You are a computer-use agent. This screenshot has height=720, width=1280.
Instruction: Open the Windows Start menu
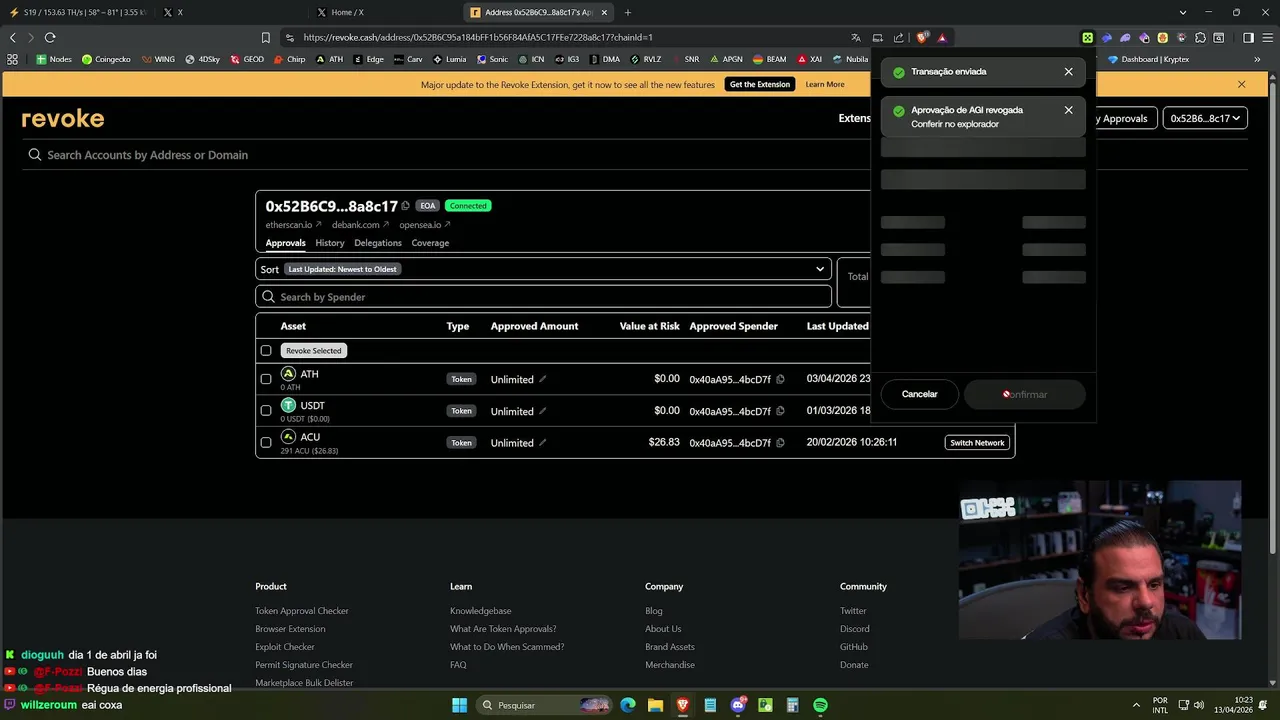click(459, 705)
